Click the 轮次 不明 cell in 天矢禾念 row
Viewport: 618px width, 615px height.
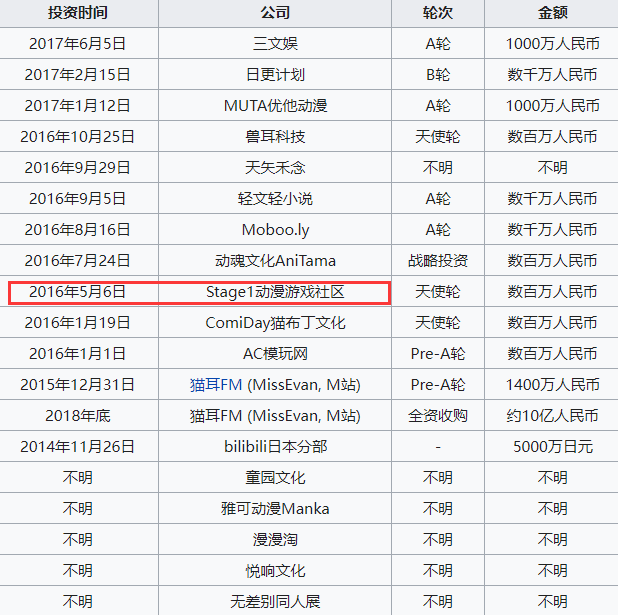[x=438, y=168]
